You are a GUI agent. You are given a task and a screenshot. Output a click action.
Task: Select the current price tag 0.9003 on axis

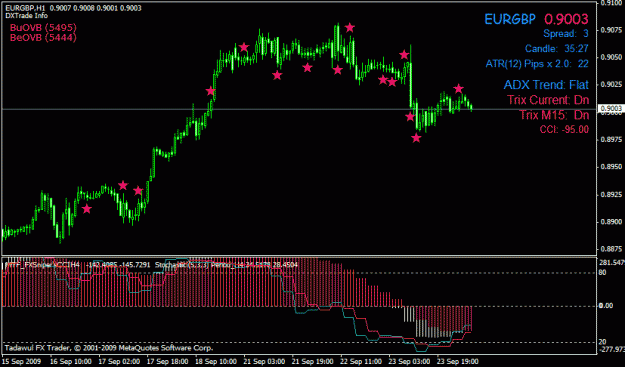611,108
